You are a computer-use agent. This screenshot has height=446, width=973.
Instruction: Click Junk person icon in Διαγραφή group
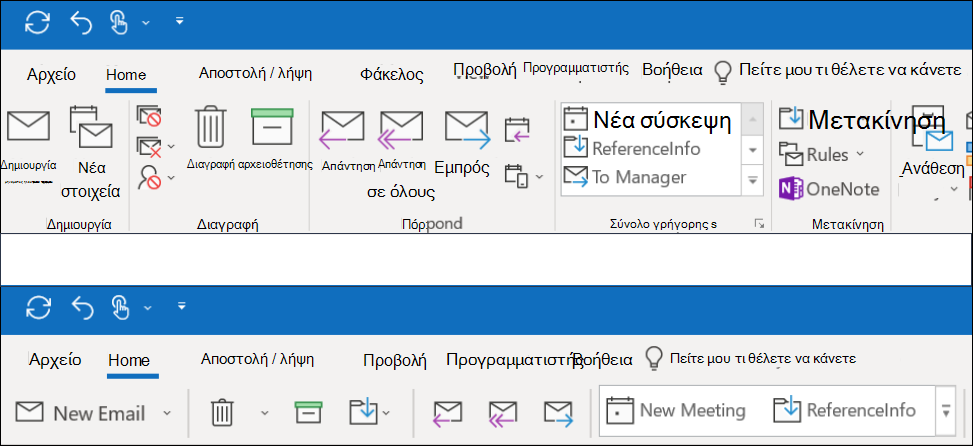(x=149, y=177)
